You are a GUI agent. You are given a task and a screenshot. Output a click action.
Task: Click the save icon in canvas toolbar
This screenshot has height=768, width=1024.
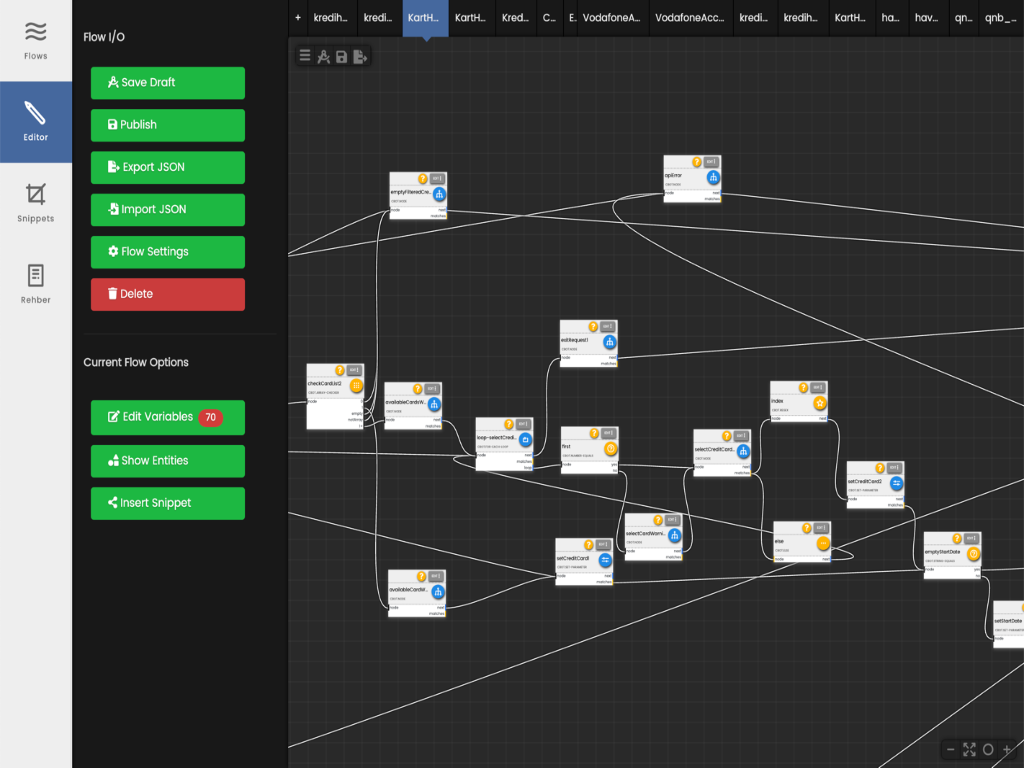(x=341, y=57)
